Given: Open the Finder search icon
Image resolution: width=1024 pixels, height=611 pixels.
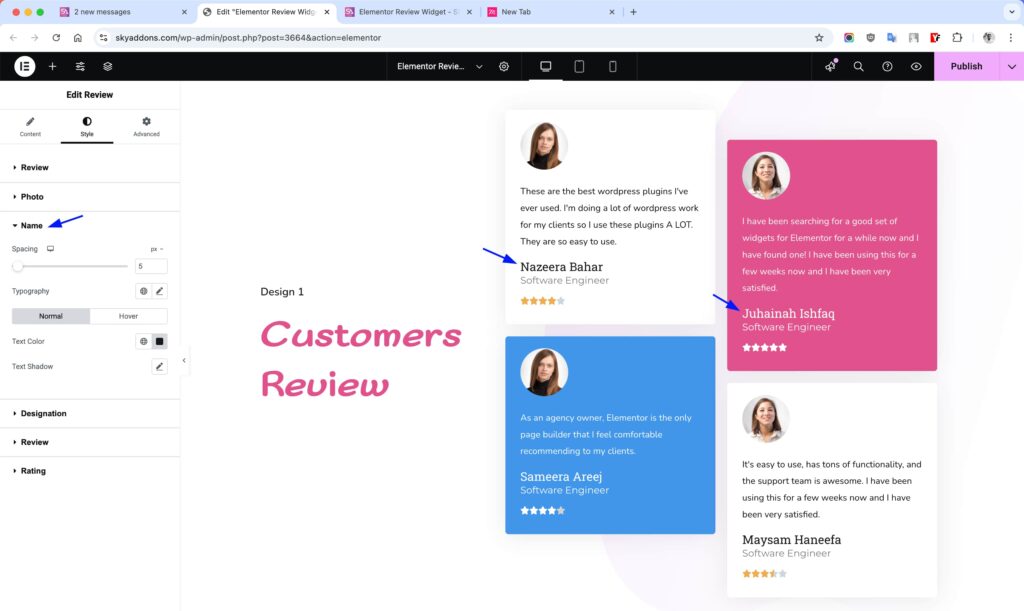Looking at the screenshot, I should 858,66.
